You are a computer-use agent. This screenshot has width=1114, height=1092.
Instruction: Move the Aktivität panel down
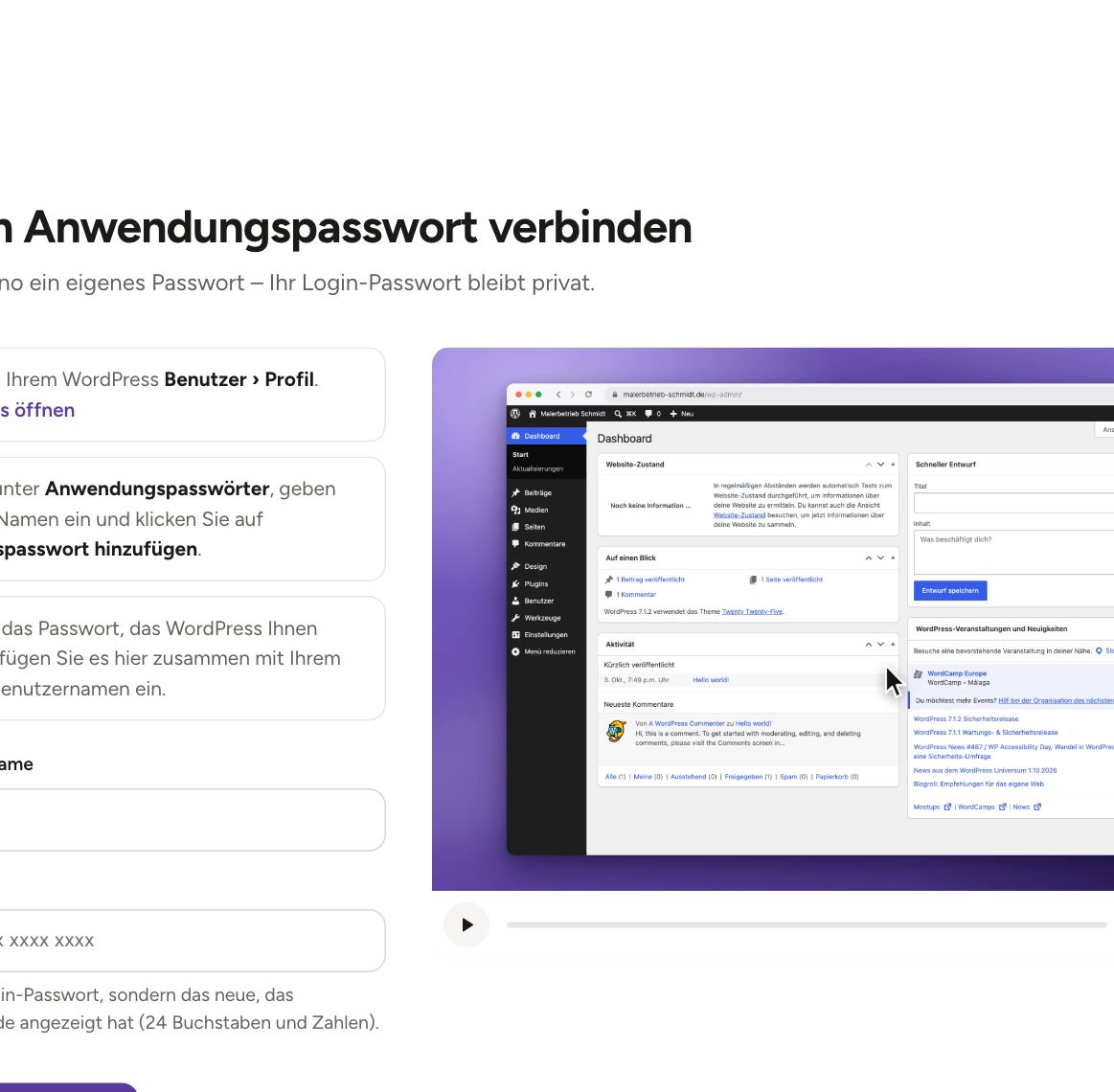coord(881,645)
